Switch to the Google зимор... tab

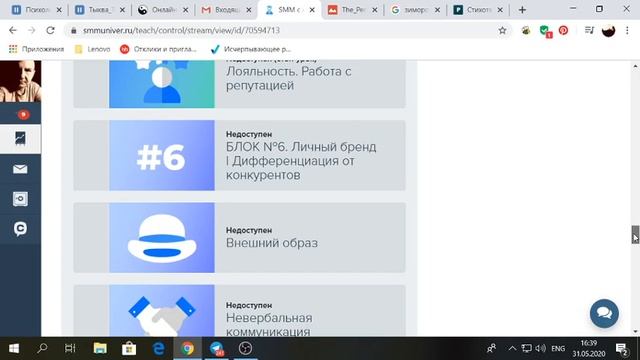416,10
